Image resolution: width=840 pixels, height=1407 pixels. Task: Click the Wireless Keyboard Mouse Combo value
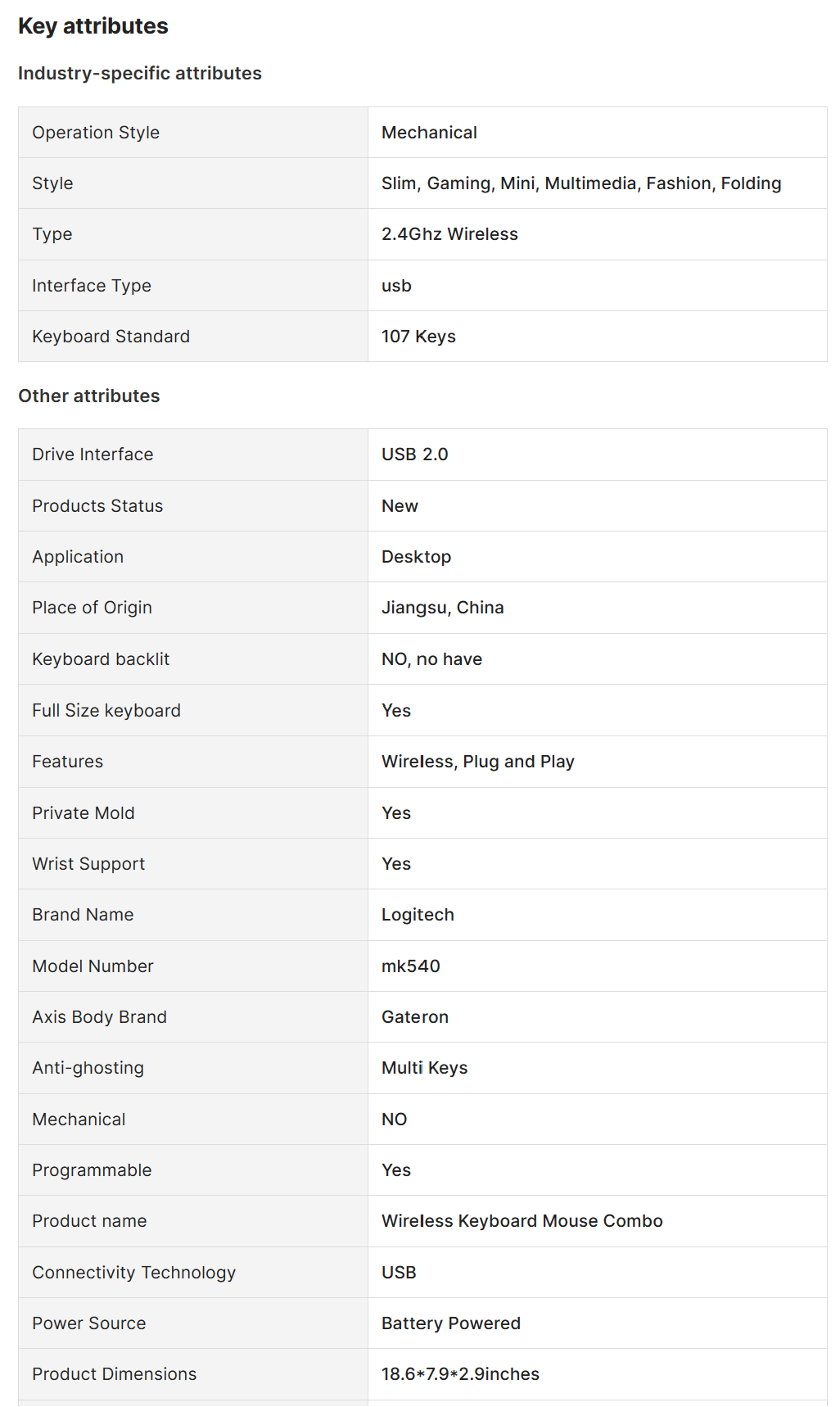tap(522, 1221)
